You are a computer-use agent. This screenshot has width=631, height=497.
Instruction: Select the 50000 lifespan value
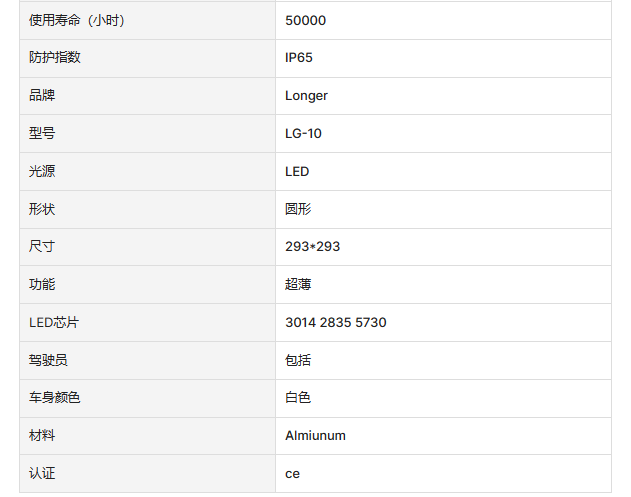tap(305, 20)
